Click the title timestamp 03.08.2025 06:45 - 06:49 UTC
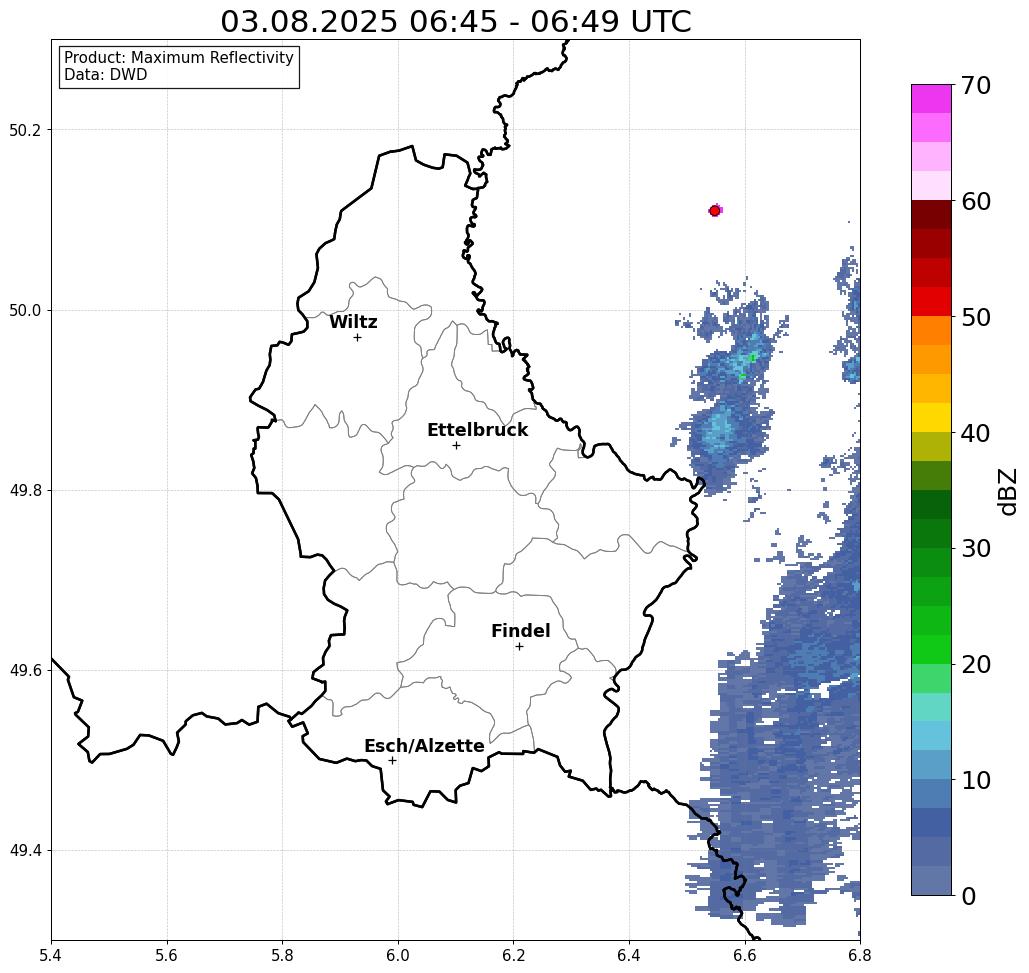Image resolution: width=1029 pixels, height=973 pixels. pyautogui.click(x=455, y=21)
